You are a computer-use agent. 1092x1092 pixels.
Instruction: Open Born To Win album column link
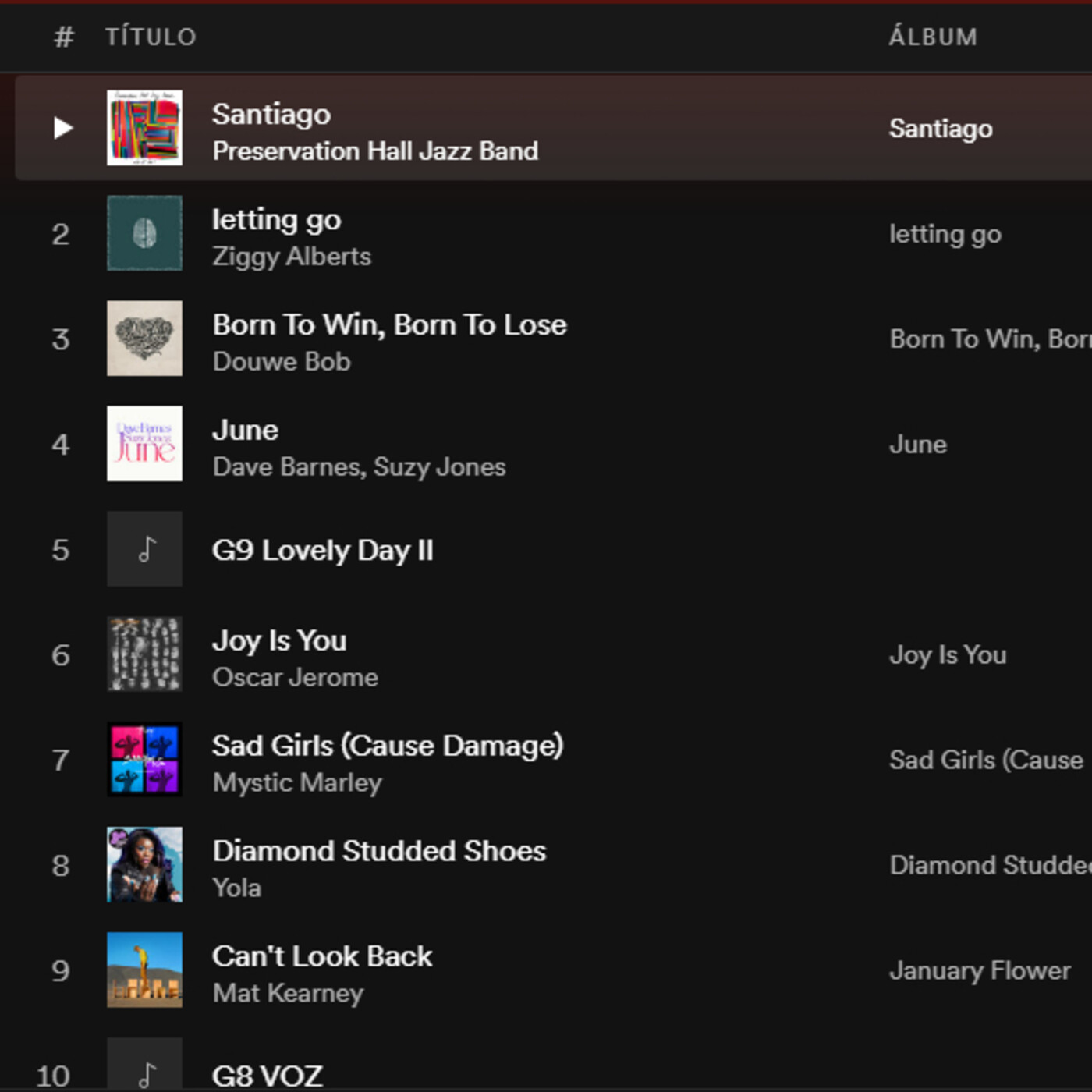pyautogui.click(x=991, y=339)
